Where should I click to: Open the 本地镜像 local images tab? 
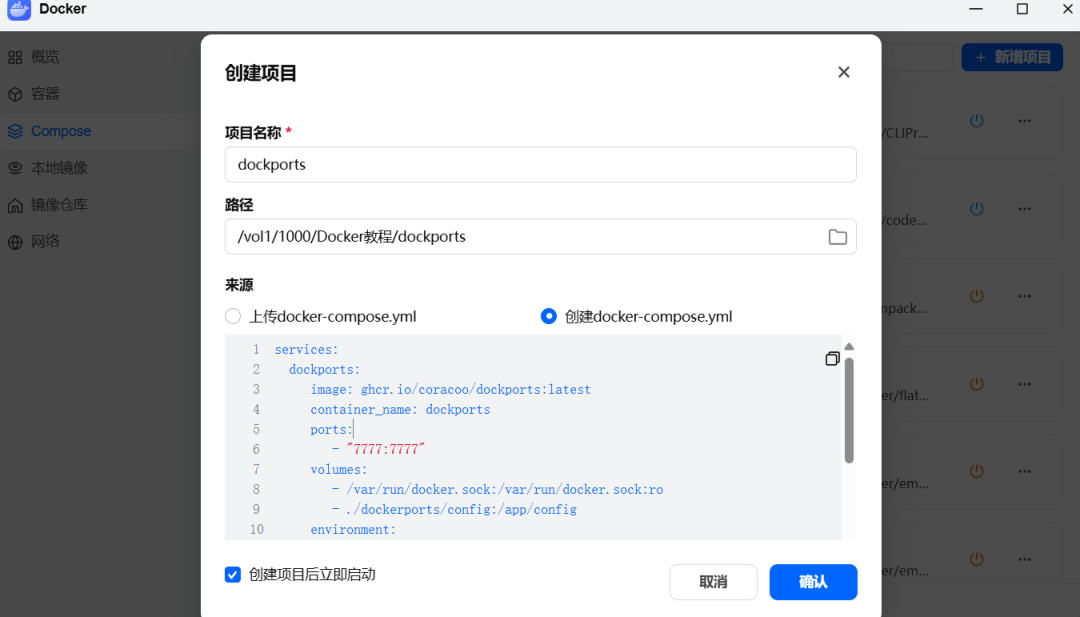59,168
